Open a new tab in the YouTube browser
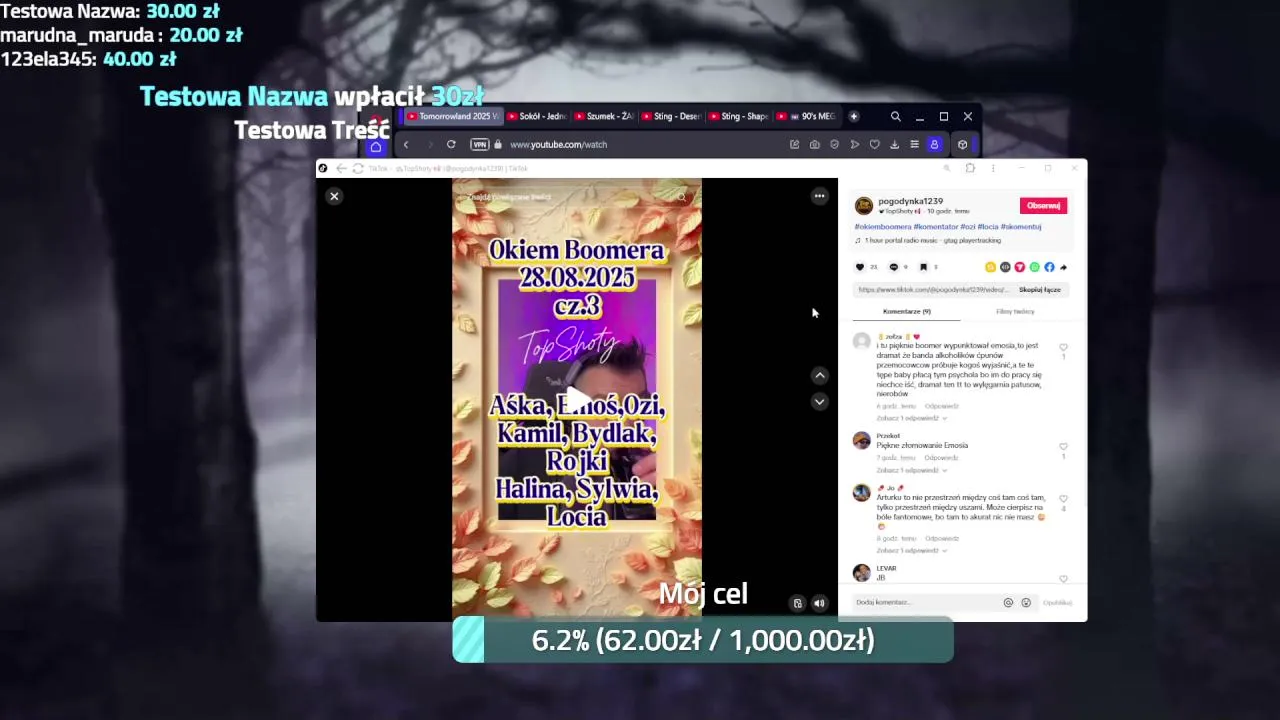Viewport: 1280px width, 720px height. click(x=853, y=117)
